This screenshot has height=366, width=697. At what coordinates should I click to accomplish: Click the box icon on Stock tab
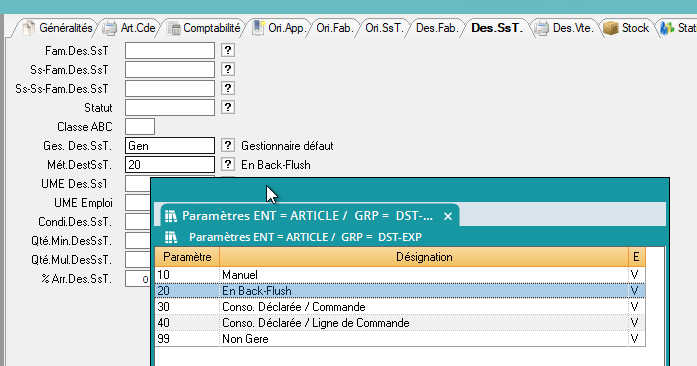[x=611, y=28]
